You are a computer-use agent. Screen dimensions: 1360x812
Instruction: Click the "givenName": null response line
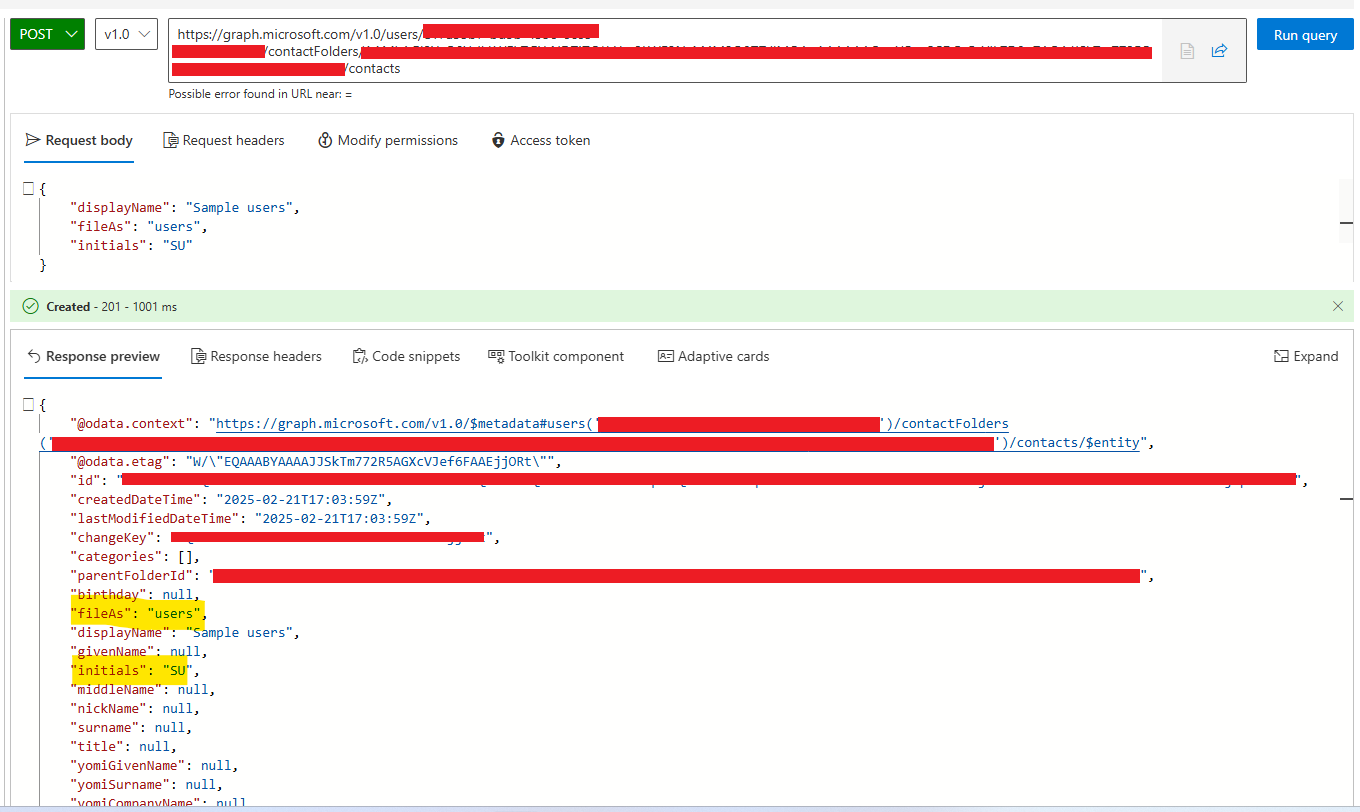139,651
